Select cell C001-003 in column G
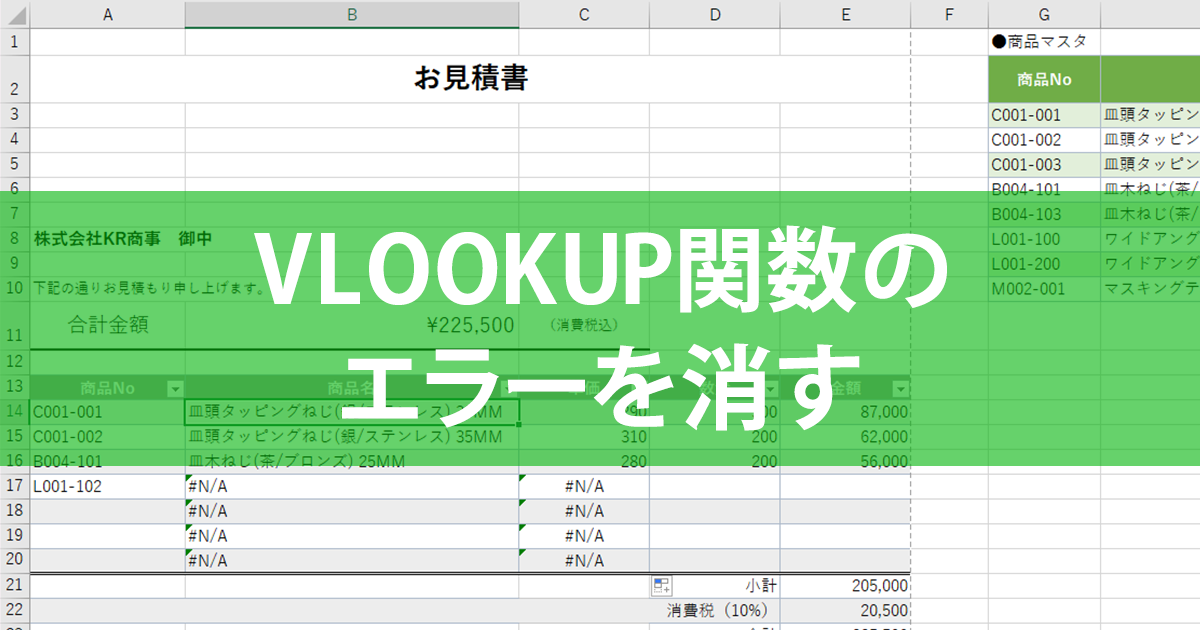The height and width of the screenshot is (630, 1200). pos(1044,165)
